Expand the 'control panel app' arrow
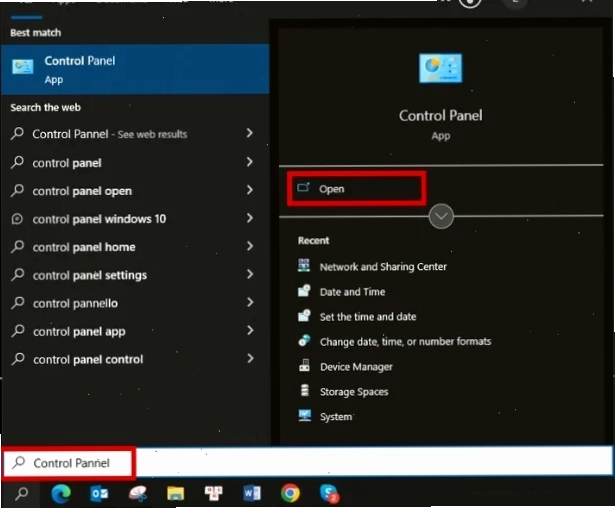 coord(250,331)
